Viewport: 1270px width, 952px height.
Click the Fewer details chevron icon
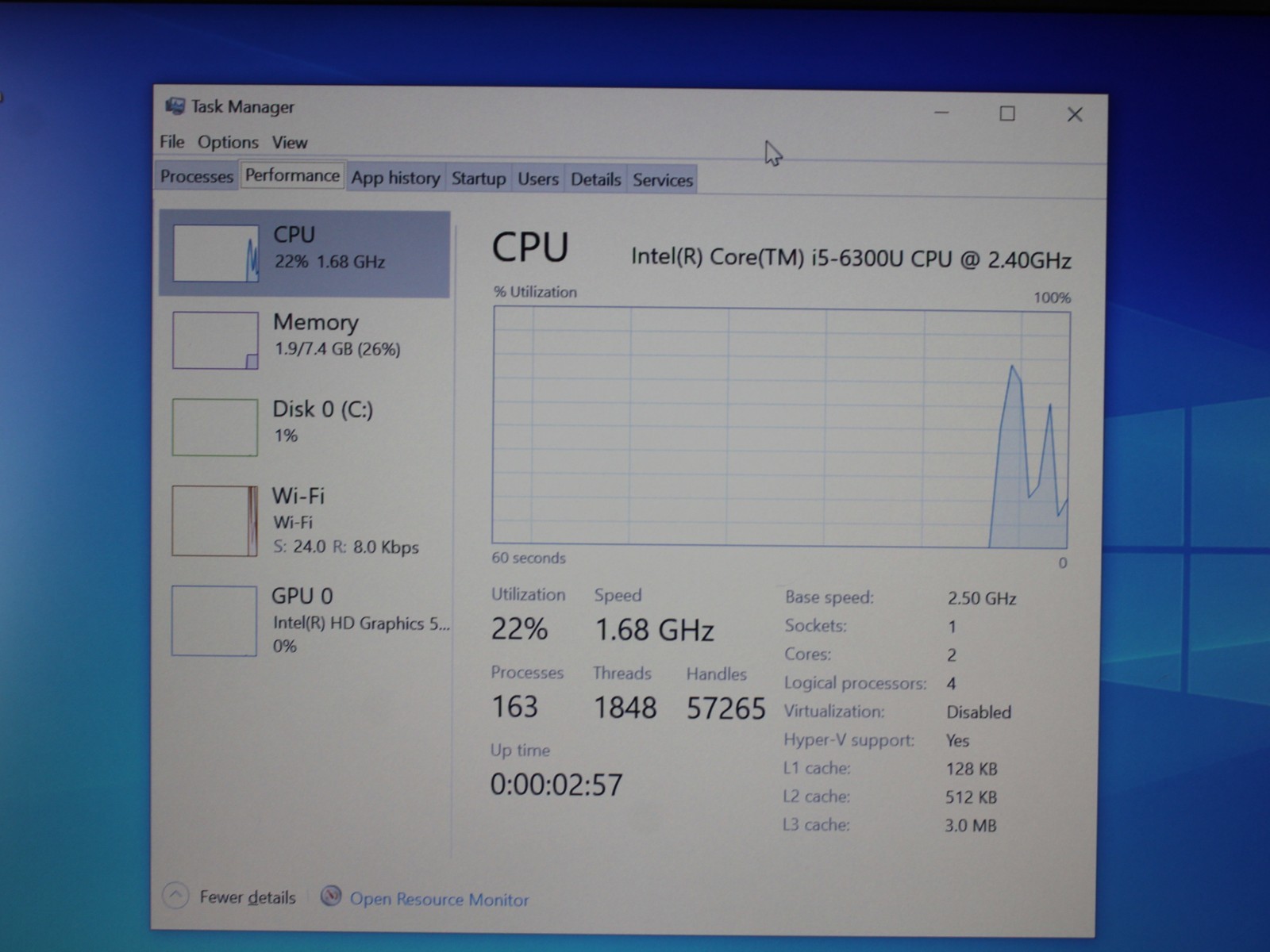(175, 896)
